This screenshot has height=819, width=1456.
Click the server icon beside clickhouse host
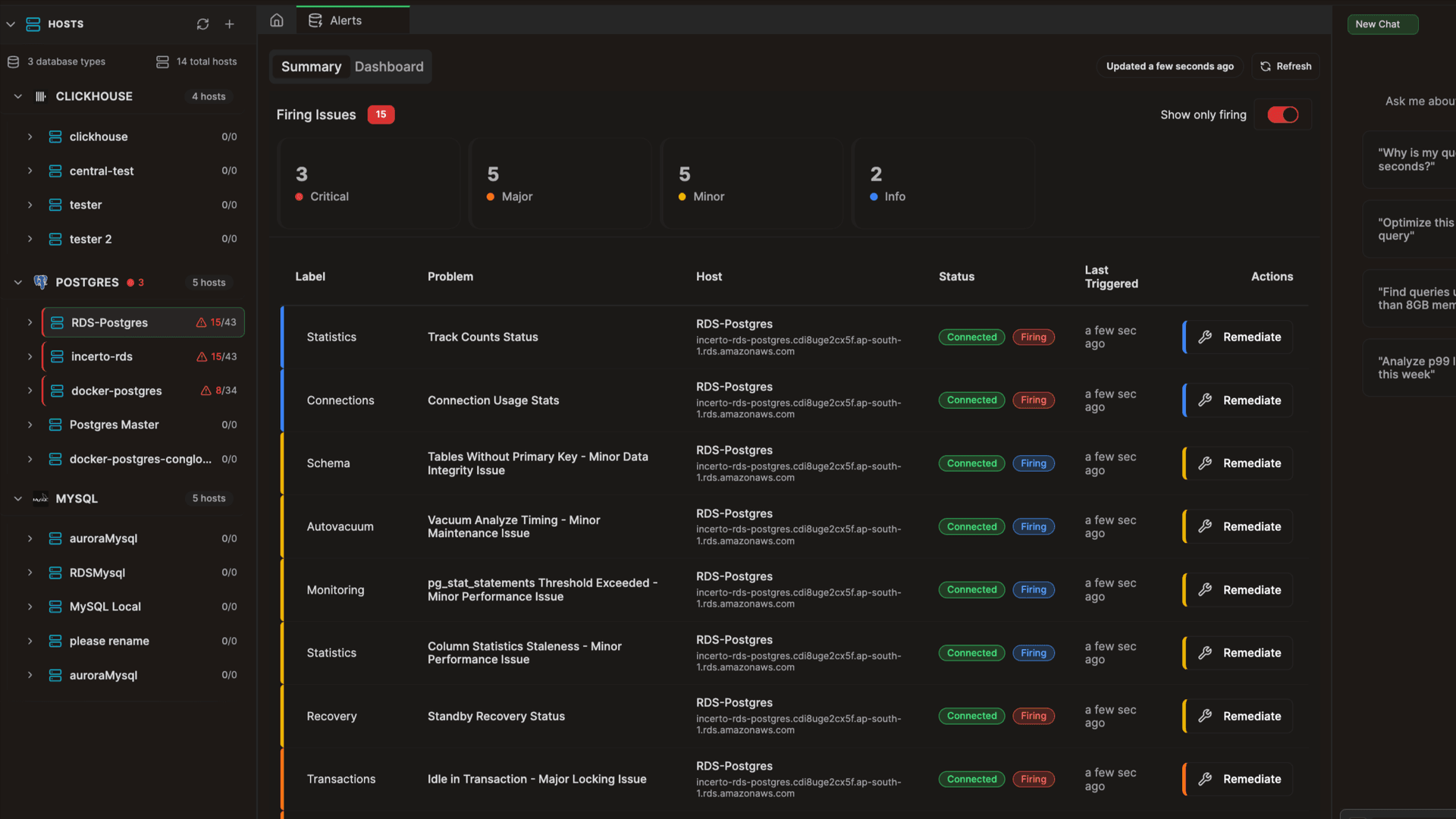tap(55, 136)
